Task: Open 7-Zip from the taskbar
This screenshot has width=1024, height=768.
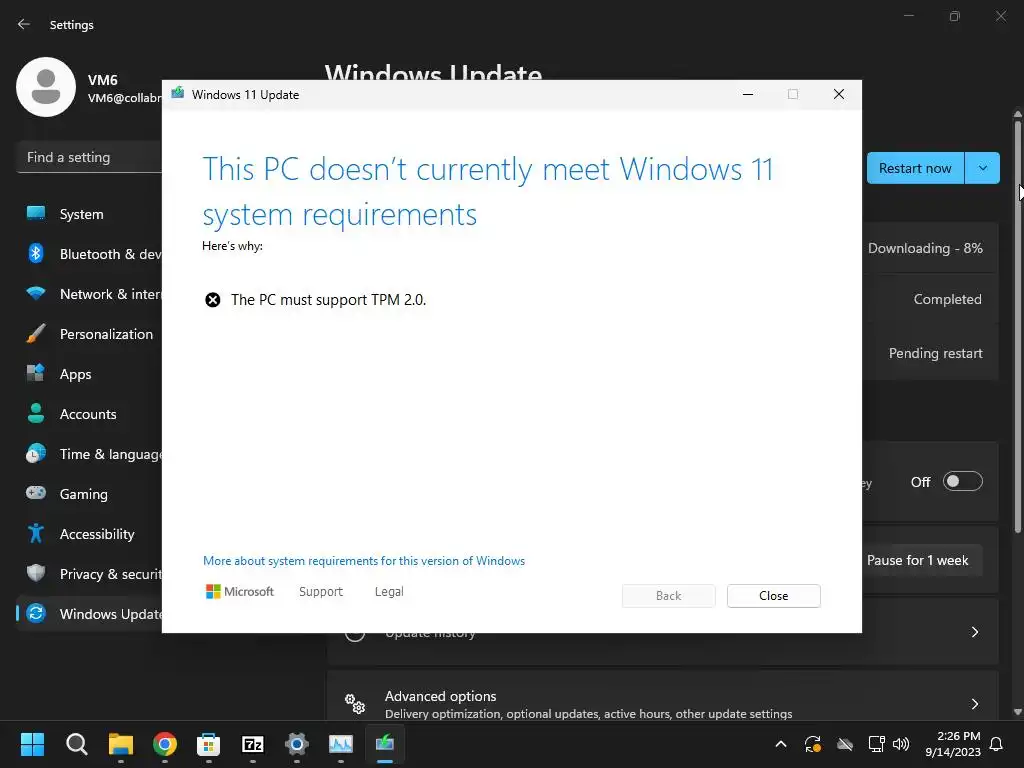Action: 253,744
